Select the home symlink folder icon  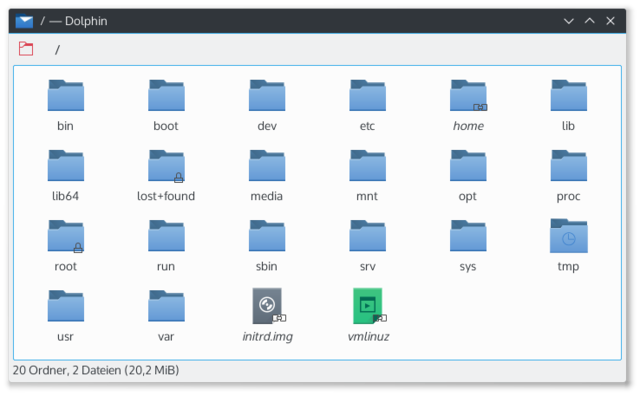click(468, 96)
